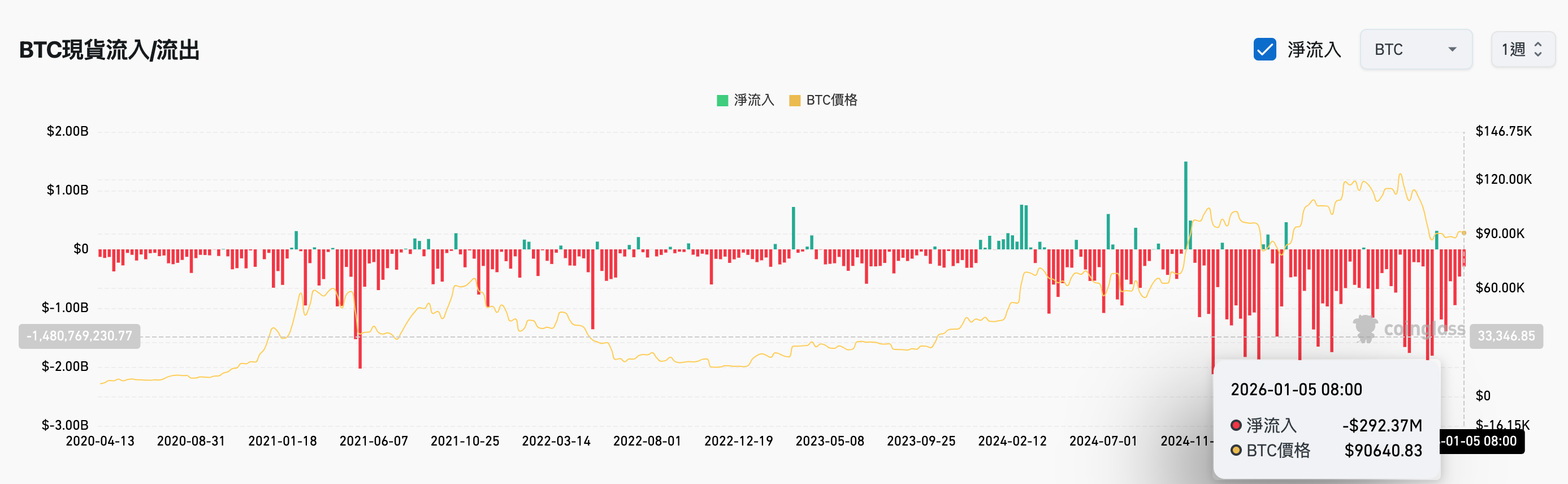This screenshot has width=1568, height=484.
Task: Click the -1,480,769,230.77 crosshair value tag
Action: pyautogui.click(x=79, y=336)
